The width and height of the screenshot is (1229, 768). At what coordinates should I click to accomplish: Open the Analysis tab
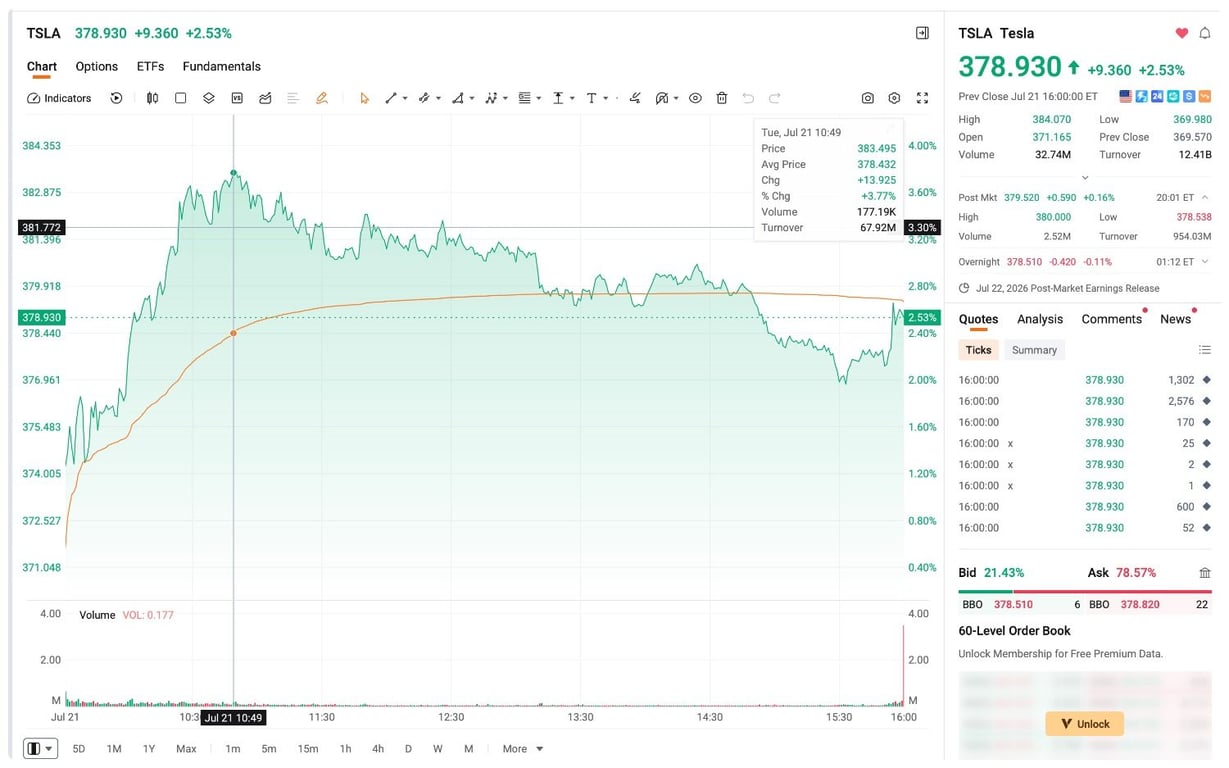pyautogui.click(x=1040, y=319)
